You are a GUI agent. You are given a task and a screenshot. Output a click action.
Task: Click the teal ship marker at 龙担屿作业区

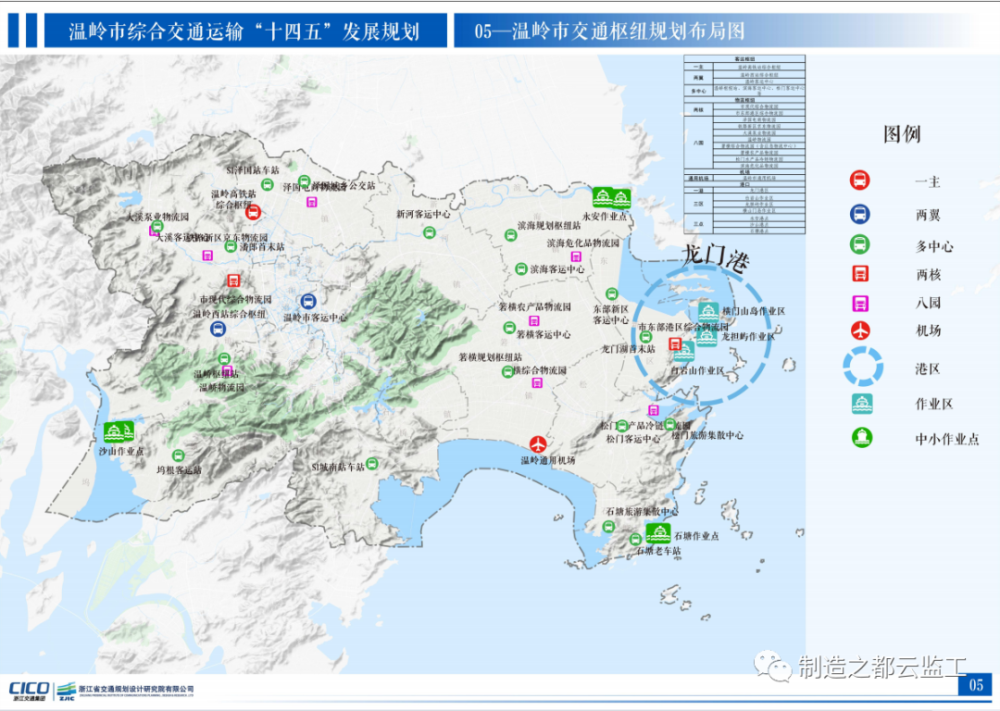[706, 336]
